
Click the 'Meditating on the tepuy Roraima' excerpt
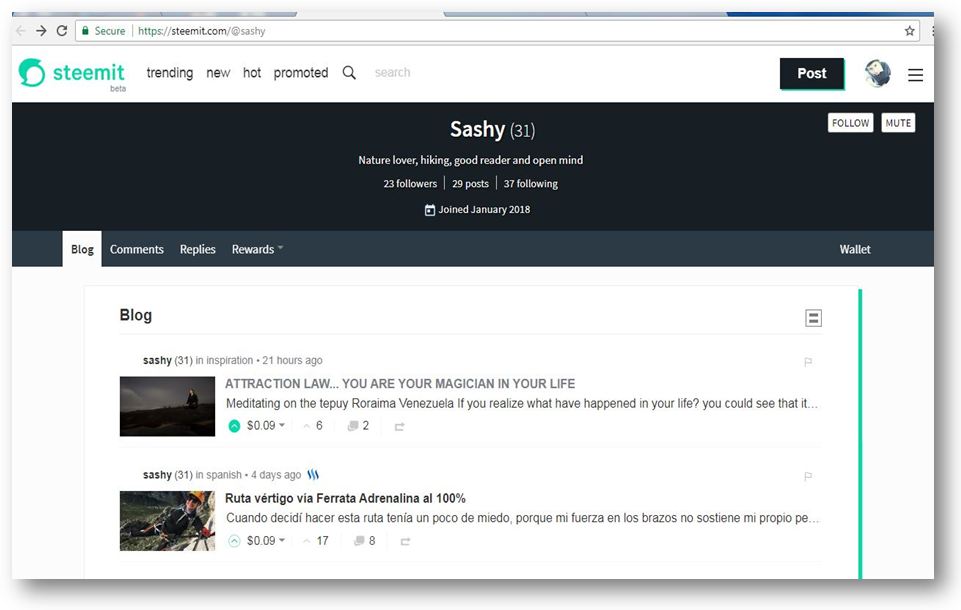(522, 403)
